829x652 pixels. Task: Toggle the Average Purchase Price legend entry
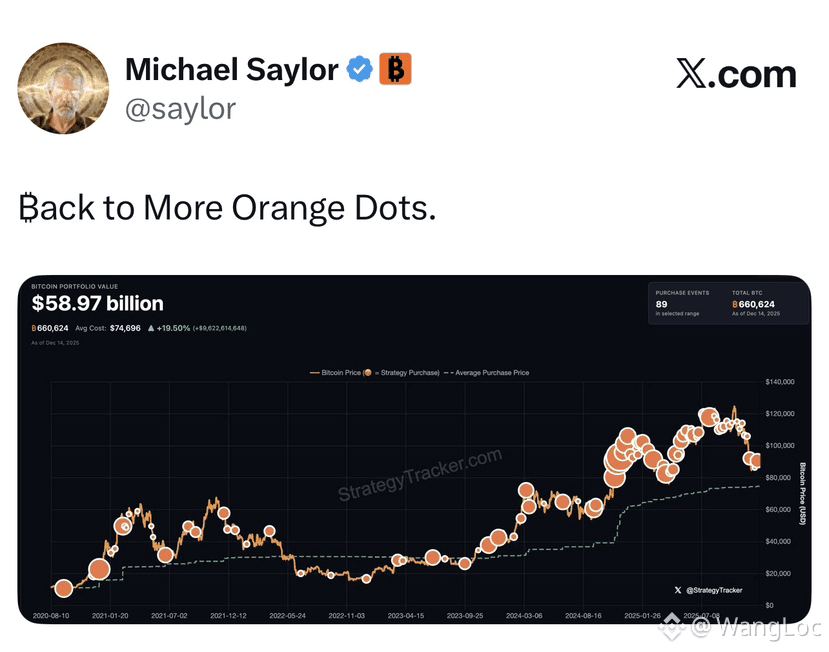tap(486, 373)
